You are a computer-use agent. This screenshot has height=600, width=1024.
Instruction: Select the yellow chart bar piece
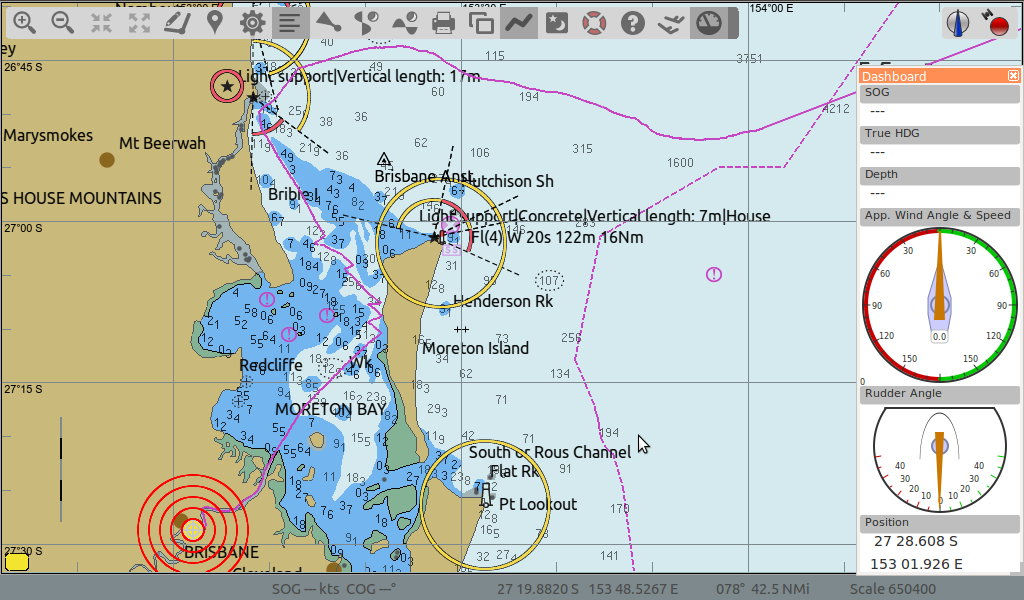[x=16, y=561]
